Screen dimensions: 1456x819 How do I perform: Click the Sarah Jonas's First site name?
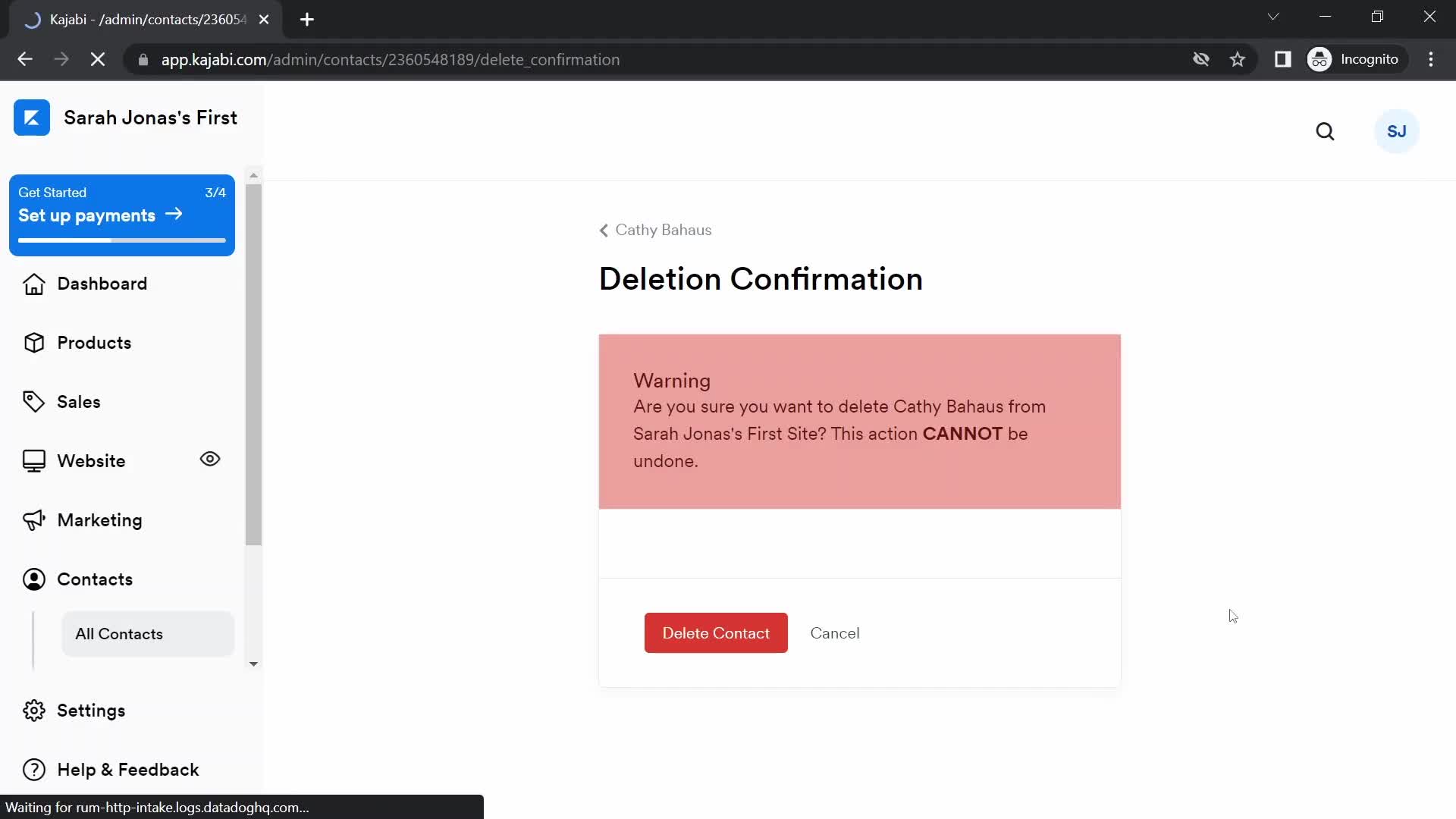150,118
